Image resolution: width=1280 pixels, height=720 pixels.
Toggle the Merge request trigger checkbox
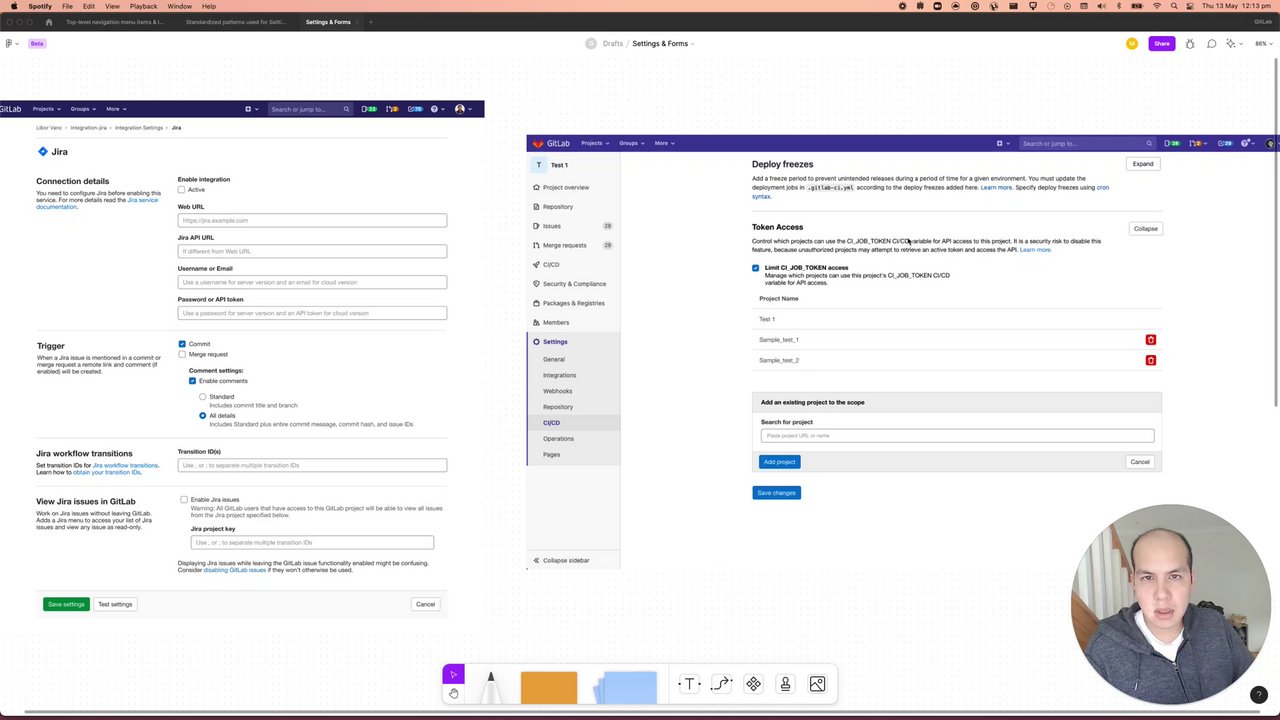[x=182, y=354]
